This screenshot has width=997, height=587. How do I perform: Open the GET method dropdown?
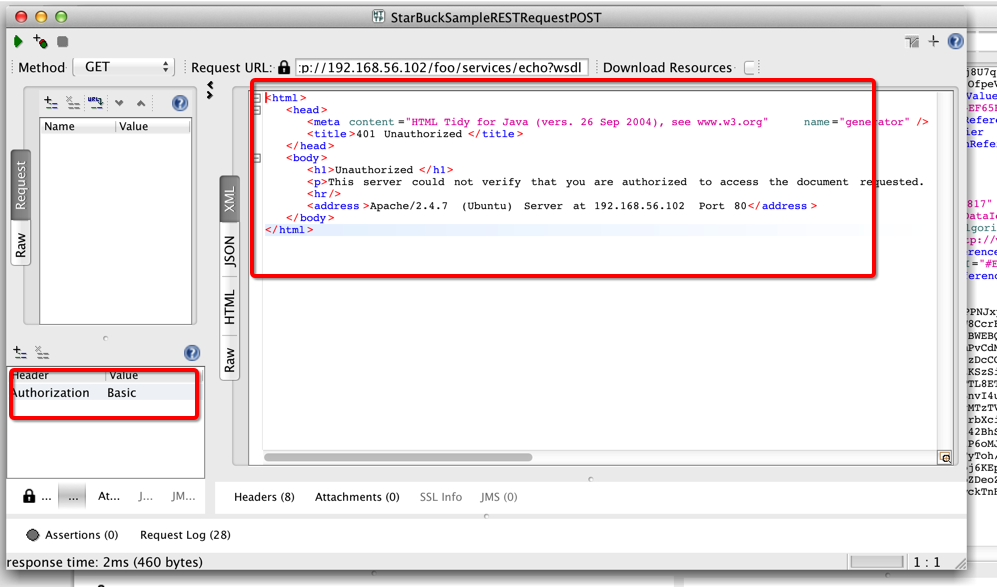[x=124, y=67]
